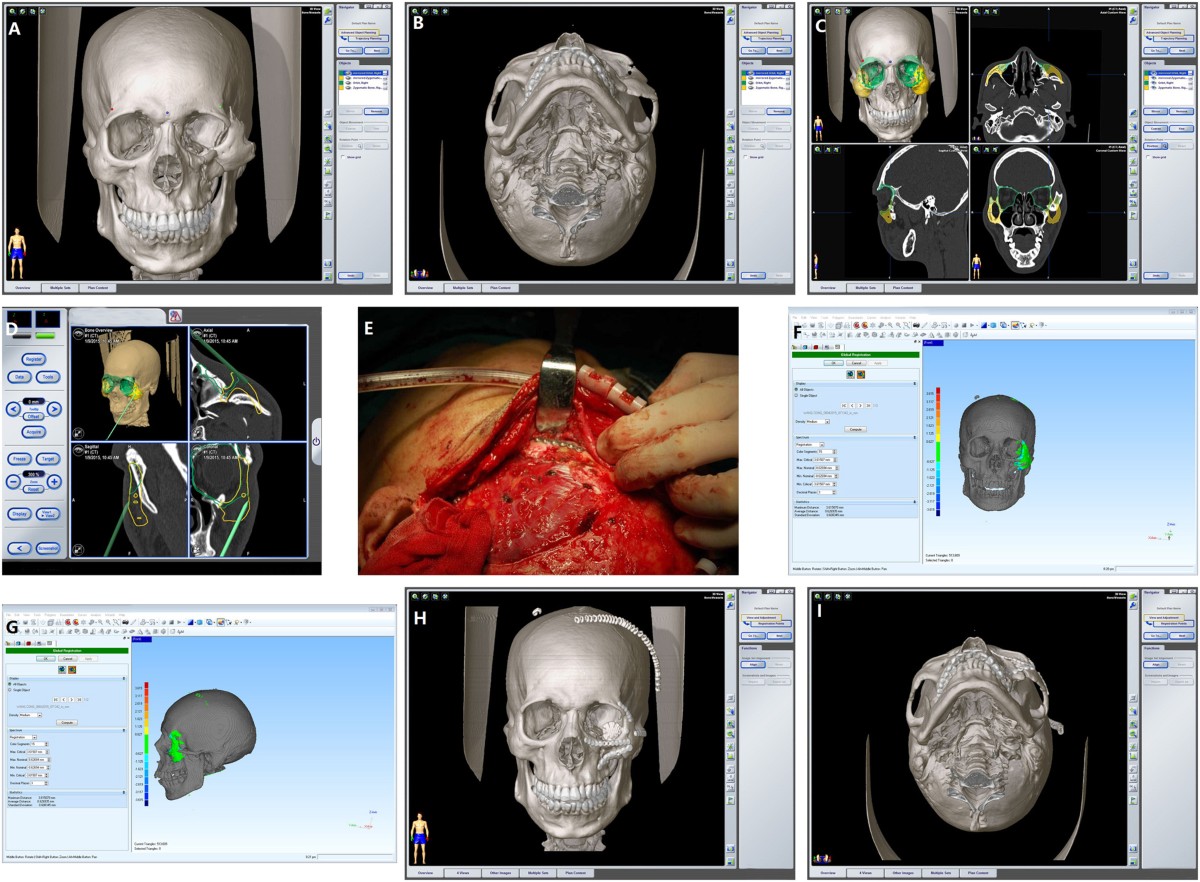Click the blue globe icon below OK in panel F
This screenshot has height=882, width=1200.
click(850, 374)
